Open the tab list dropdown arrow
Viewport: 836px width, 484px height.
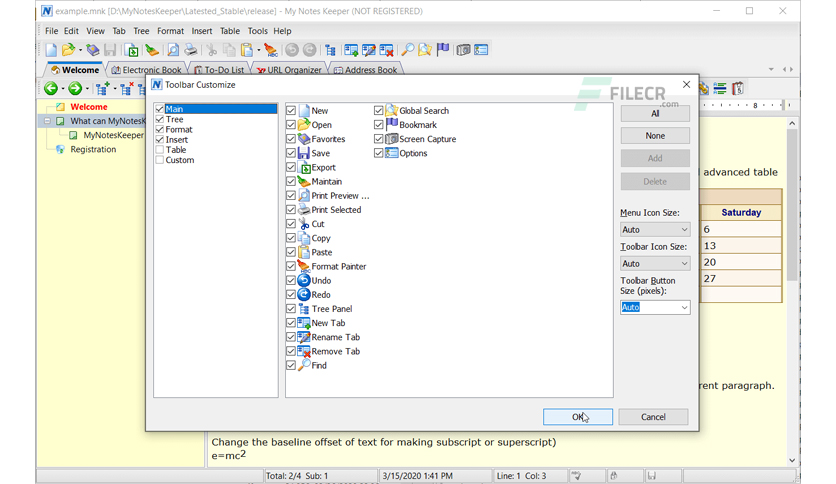(x=771, y=69)
